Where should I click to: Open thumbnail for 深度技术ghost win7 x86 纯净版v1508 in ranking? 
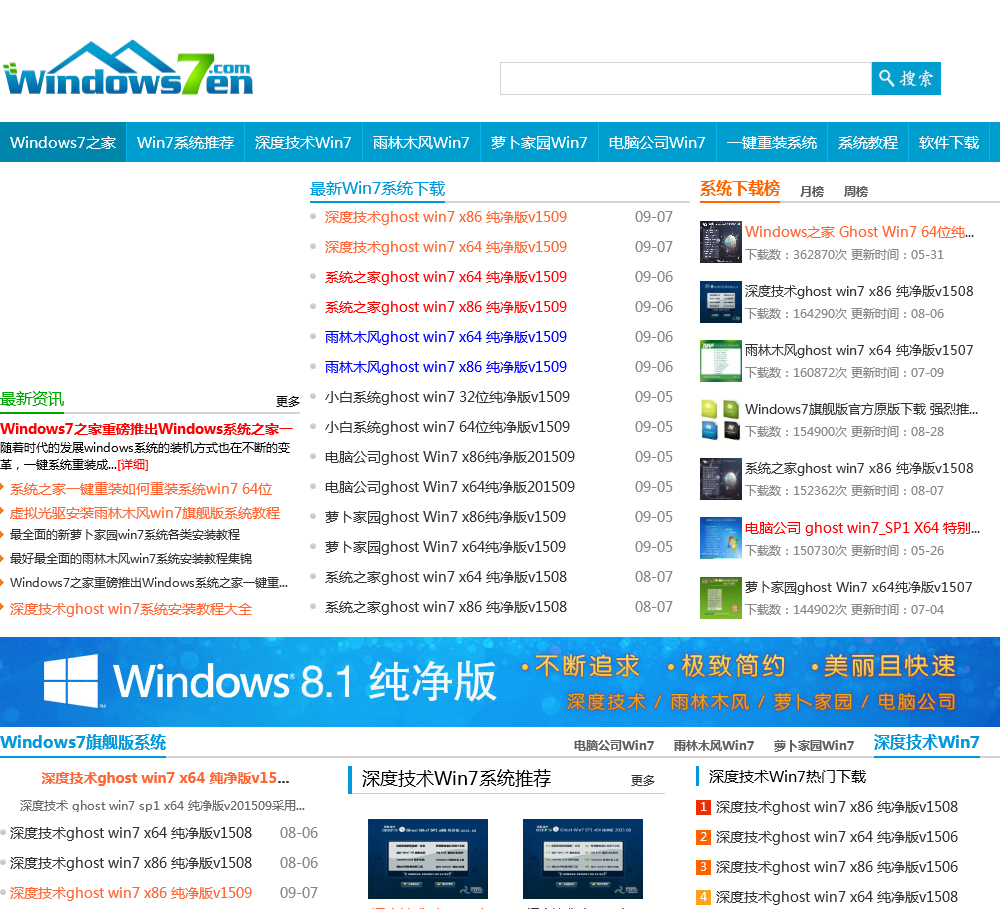721,302
